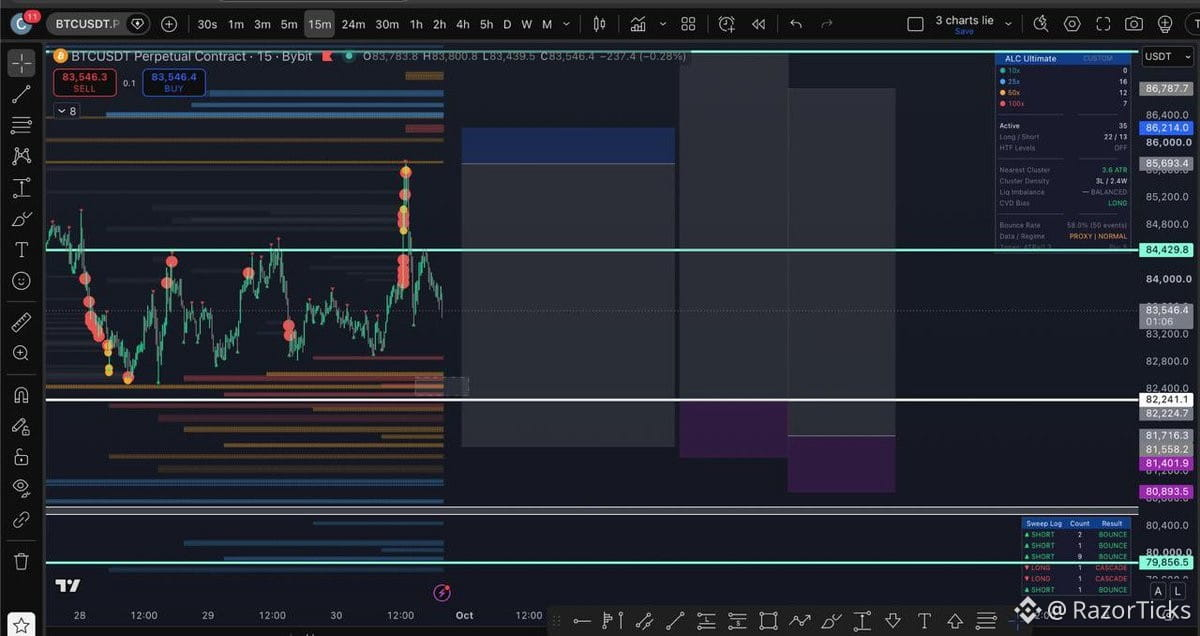Click the 84,429.8 price level label
This screenshot has width=1200, height=636.
(1165, 250)
